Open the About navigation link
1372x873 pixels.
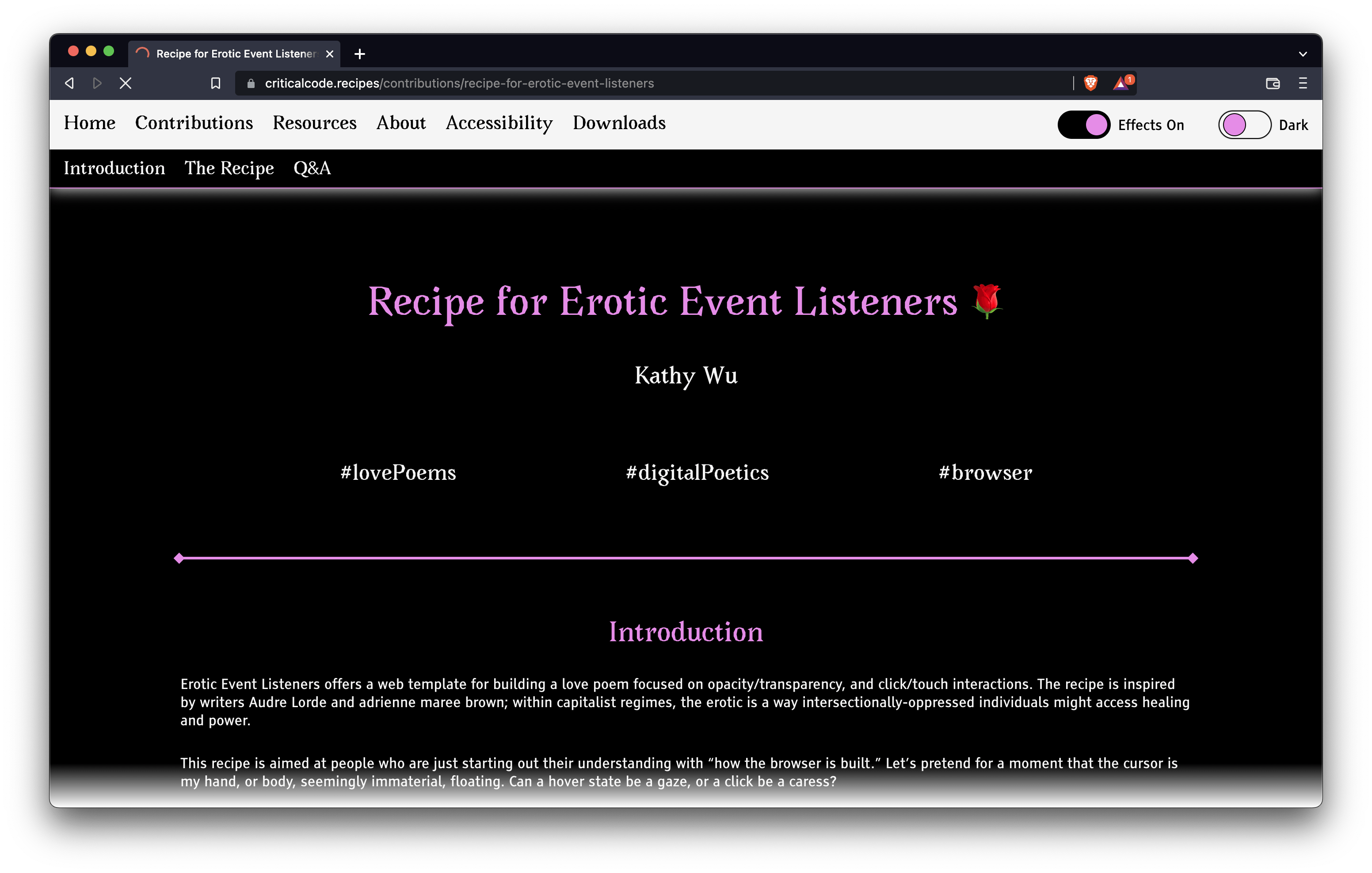(x=401, y=123)
